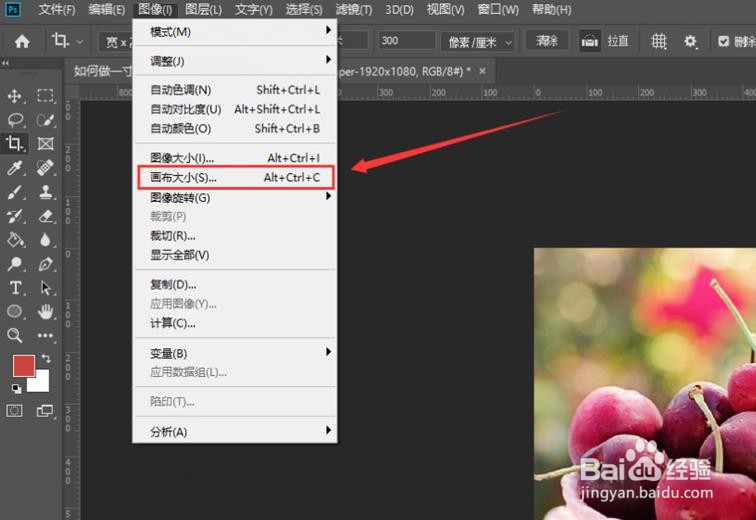Swap foreground and background colors

click(46, 358)
